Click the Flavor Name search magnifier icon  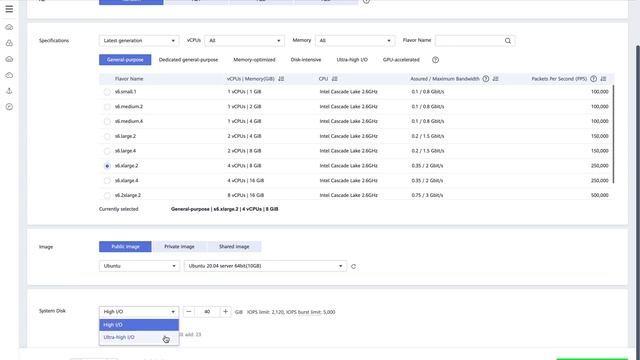point(508,40)
